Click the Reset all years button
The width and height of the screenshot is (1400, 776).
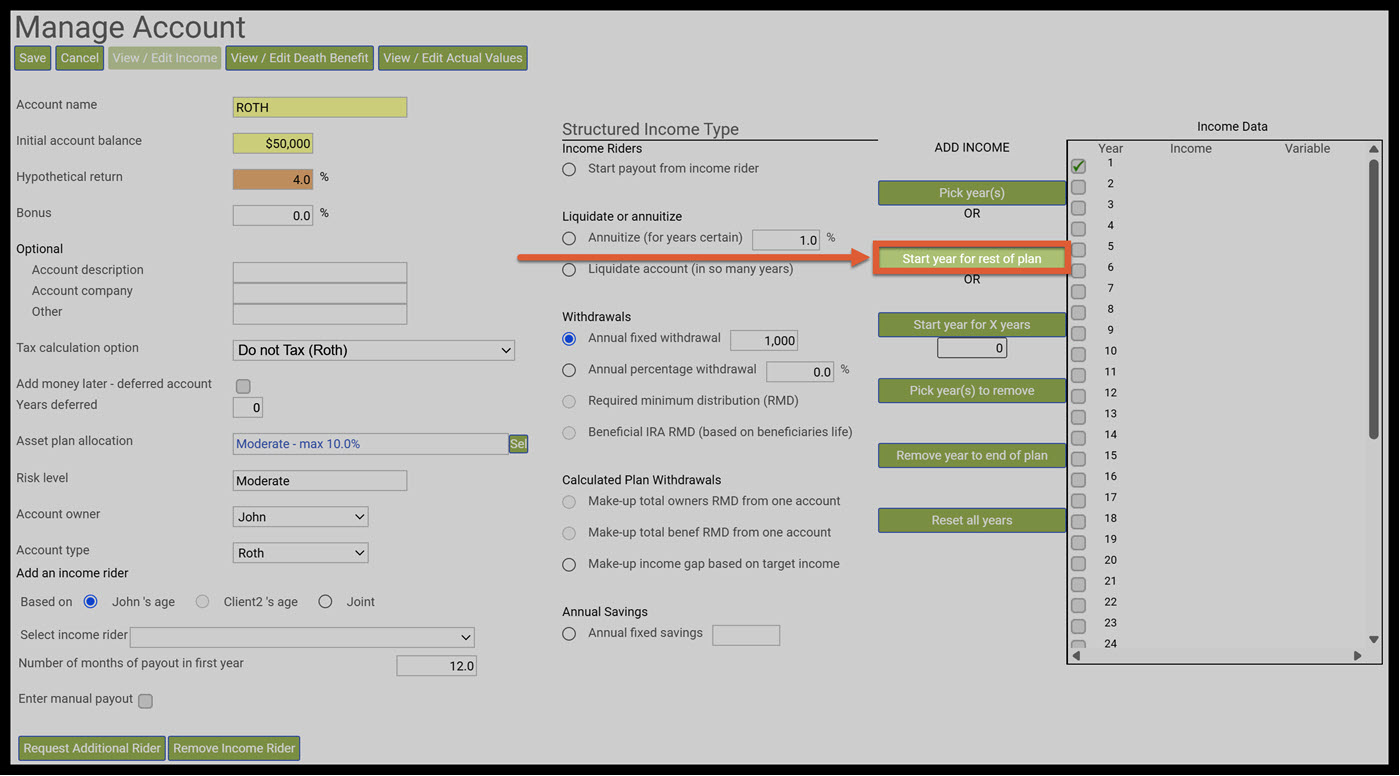click(972, 520)
